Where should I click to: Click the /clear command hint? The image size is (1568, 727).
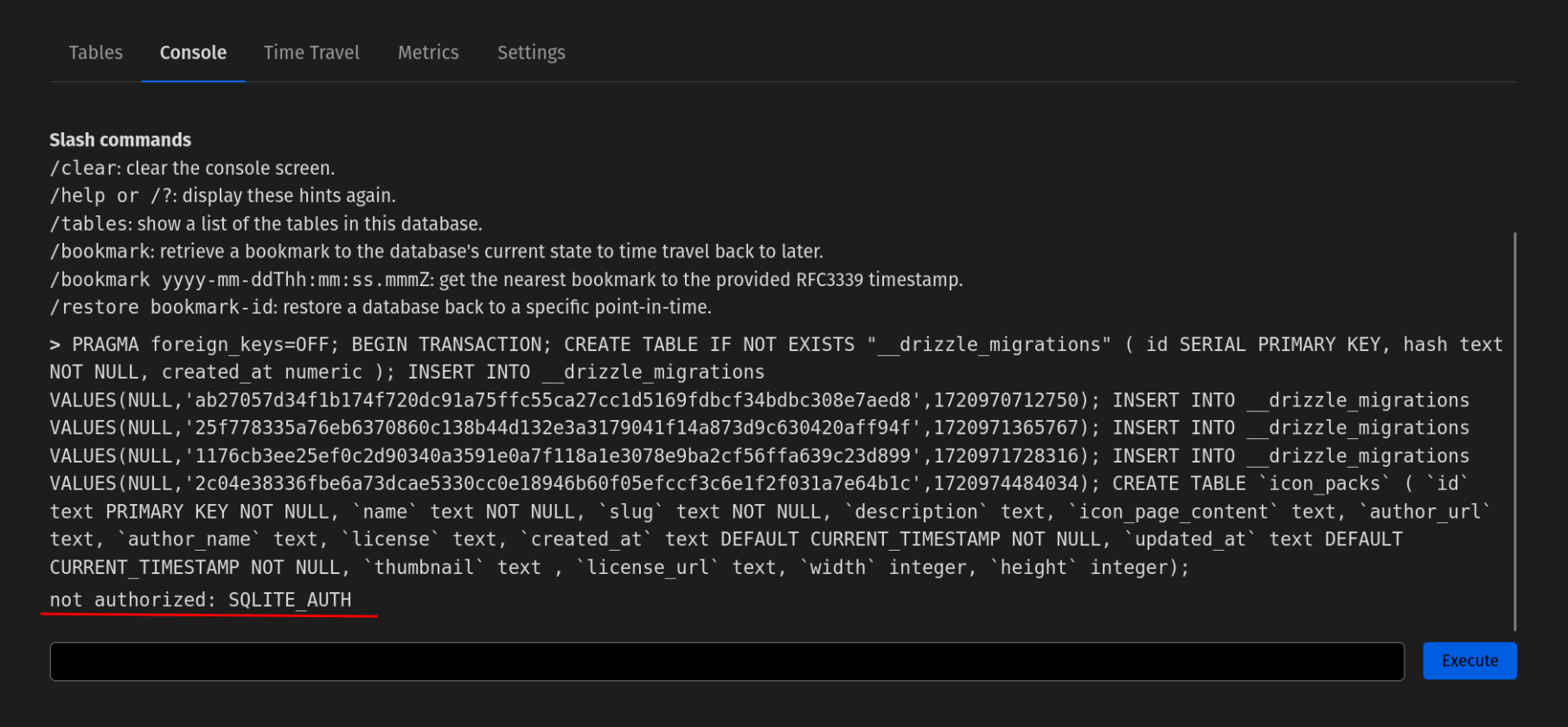192,169
